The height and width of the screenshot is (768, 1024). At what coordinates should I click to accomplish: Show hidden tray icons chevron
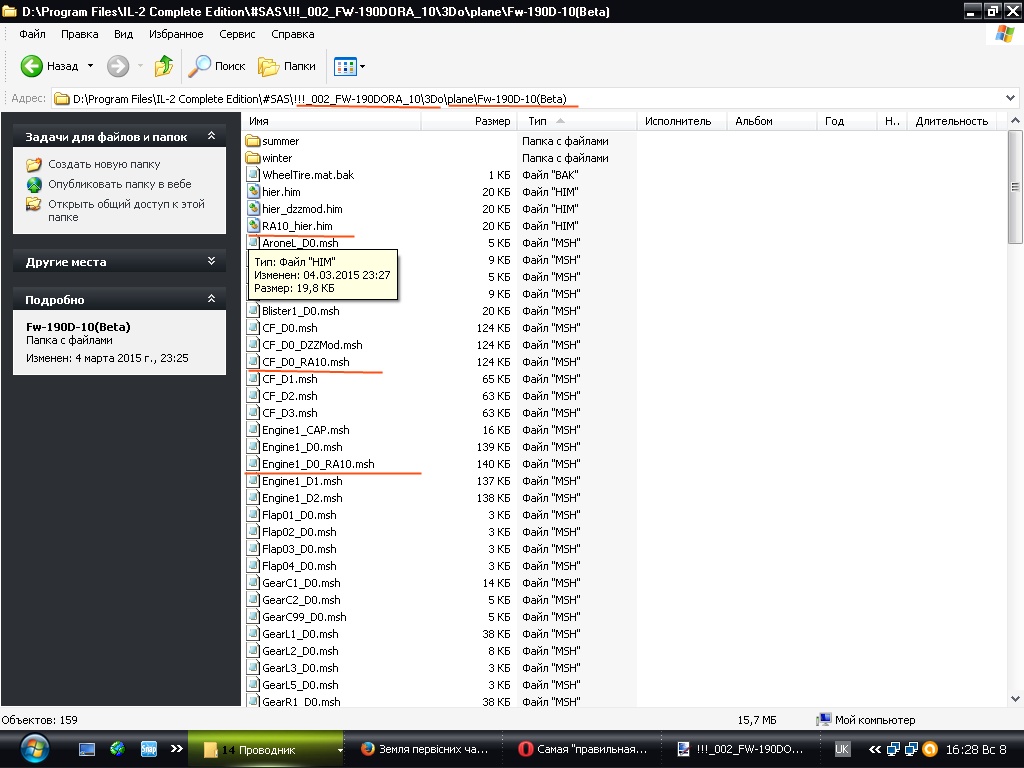click(x=874, y=749)
